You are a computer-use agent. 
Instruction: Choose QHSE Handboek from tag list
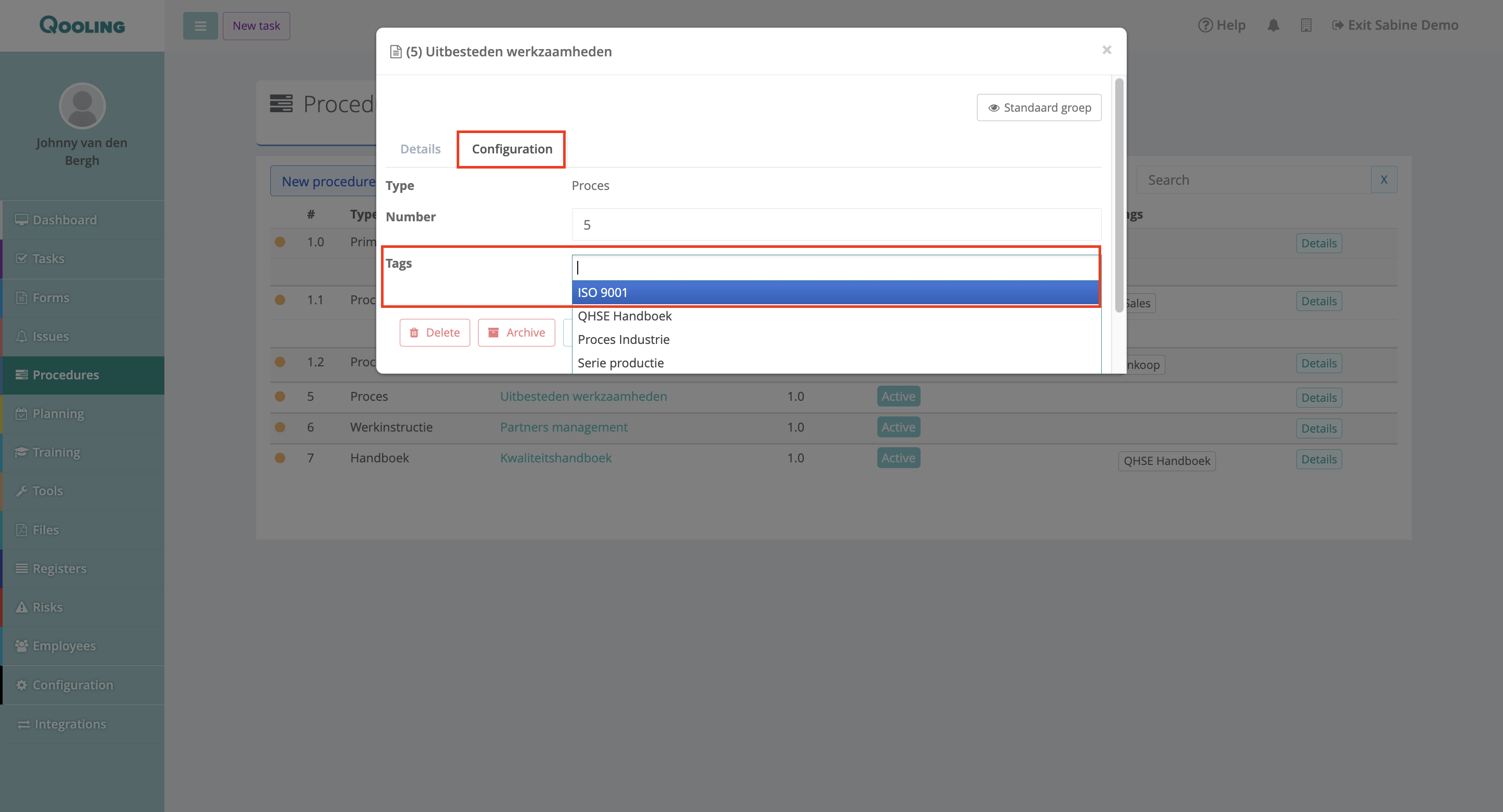(x=624, y=316)
